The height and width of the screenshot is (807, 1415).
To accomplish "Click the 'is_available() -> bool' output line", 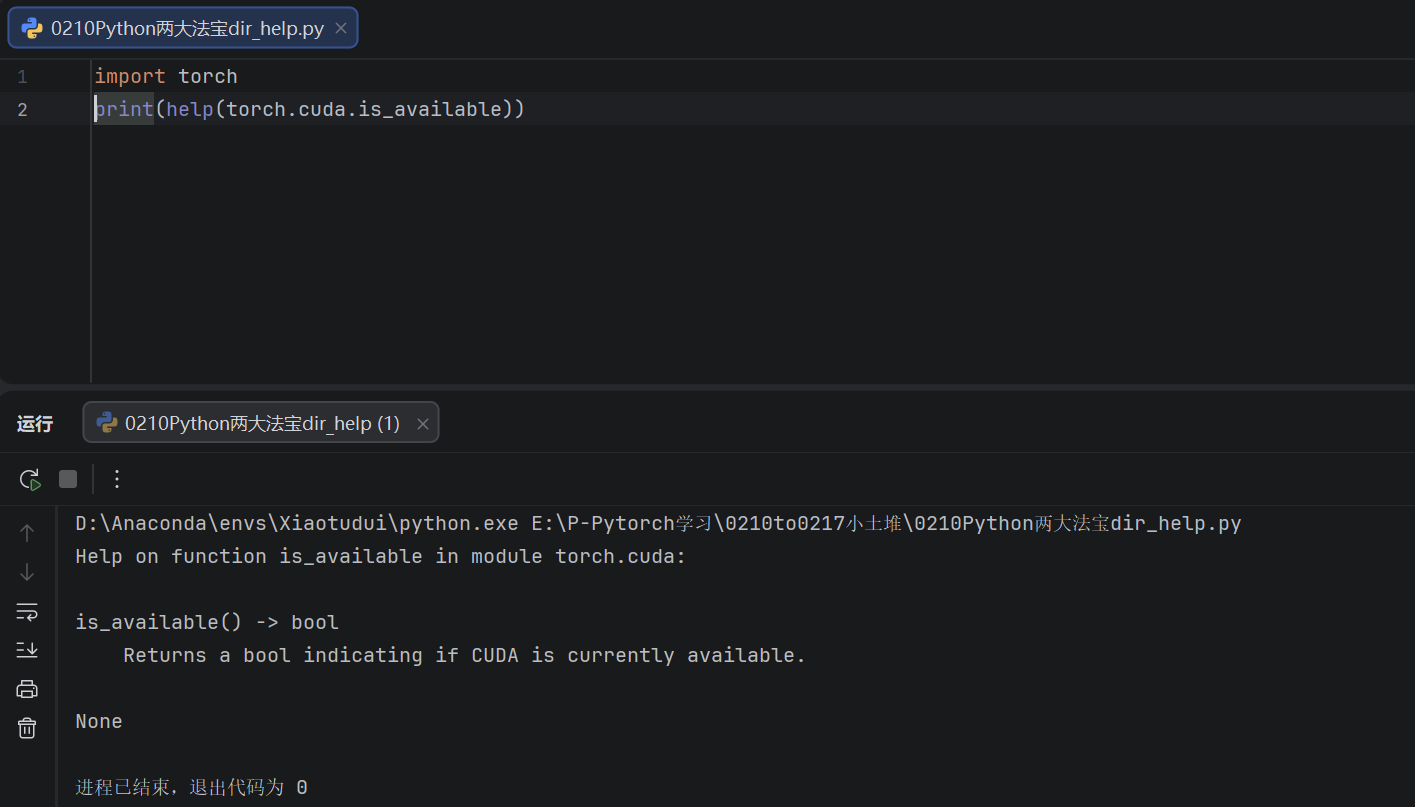I will coord(207,622).
